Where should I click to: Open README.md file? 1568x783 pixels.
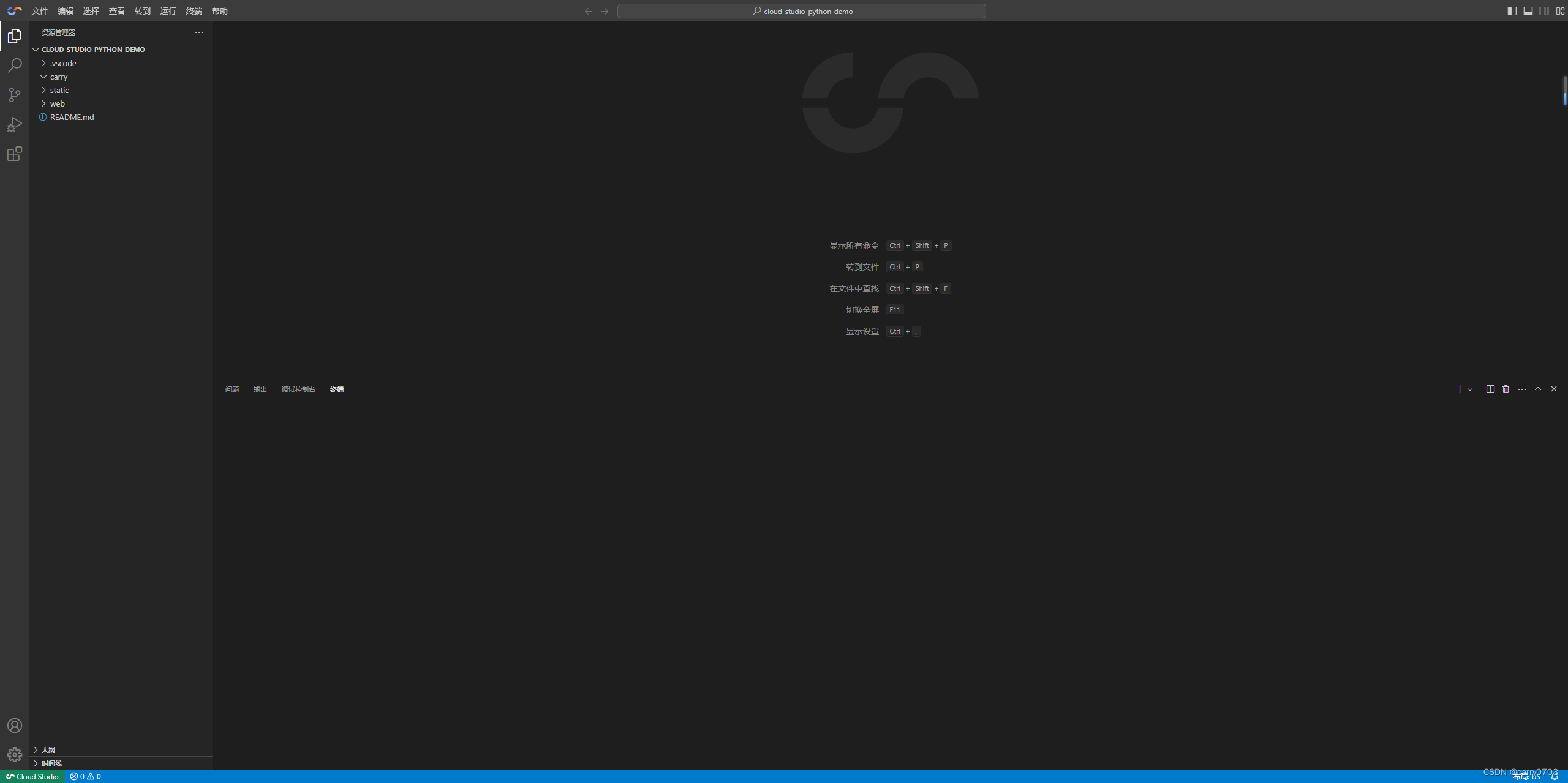72,117
